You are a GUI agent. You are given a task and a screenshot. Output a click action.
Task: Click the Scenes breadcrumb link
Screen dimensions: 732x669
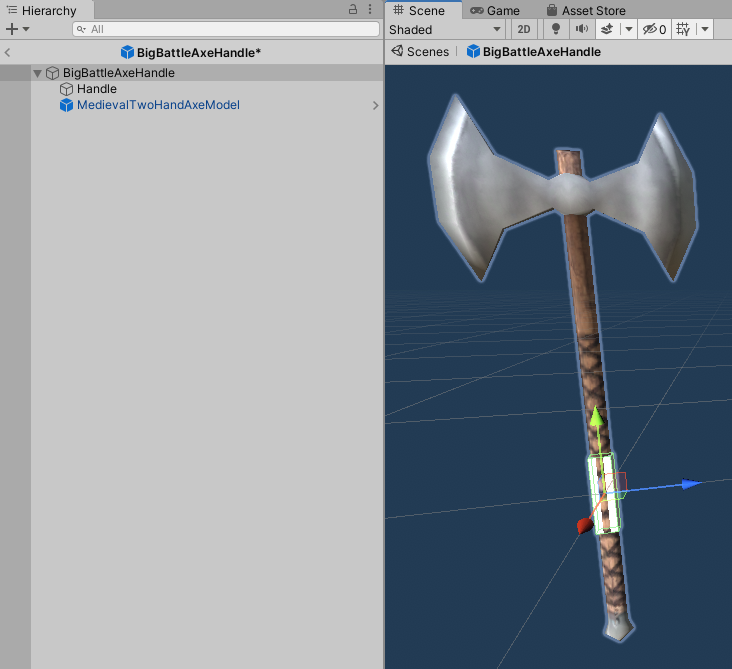(420, 52)
